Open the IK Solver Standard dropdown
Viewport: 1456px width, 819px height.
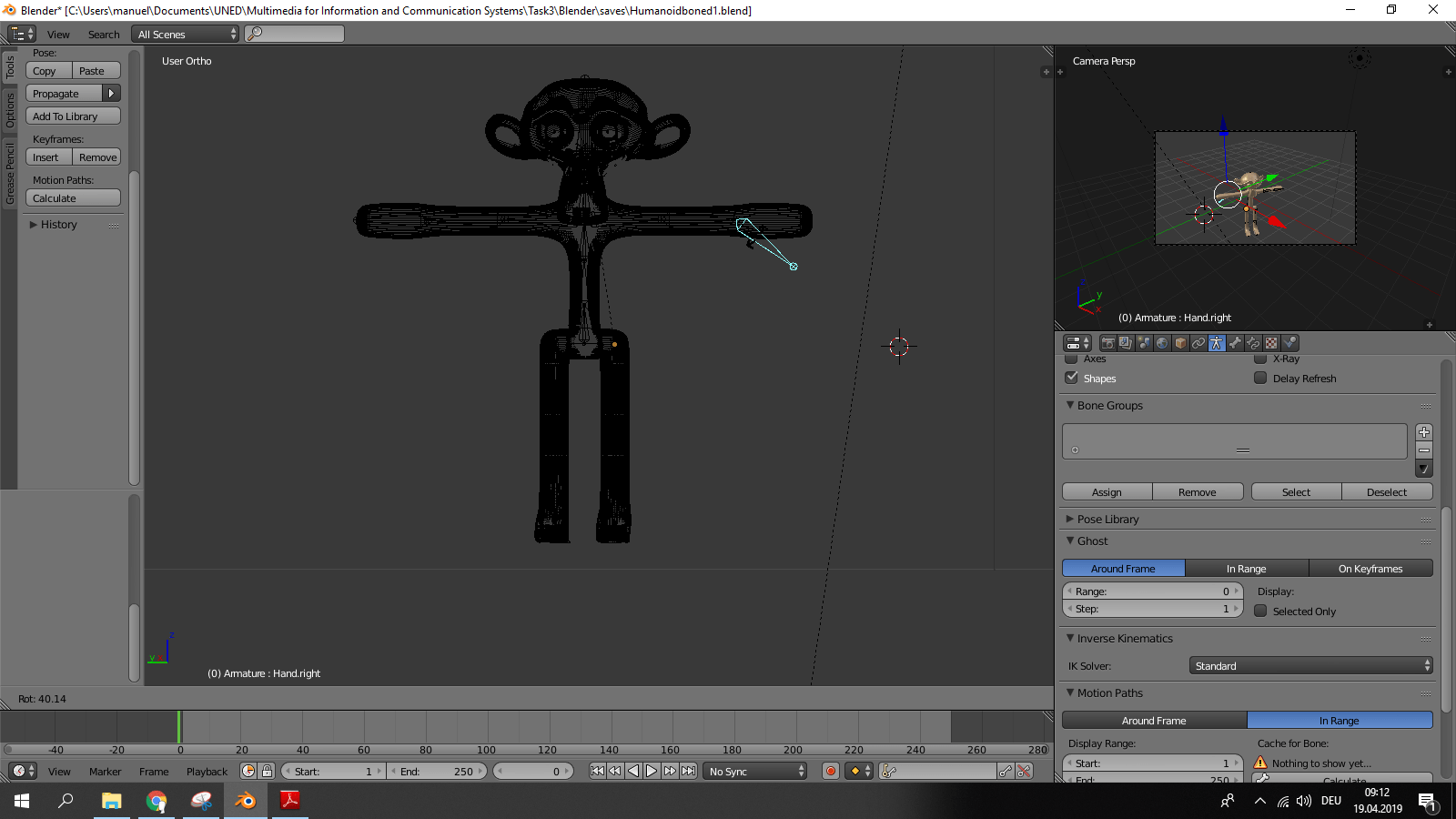point(1310,665)
